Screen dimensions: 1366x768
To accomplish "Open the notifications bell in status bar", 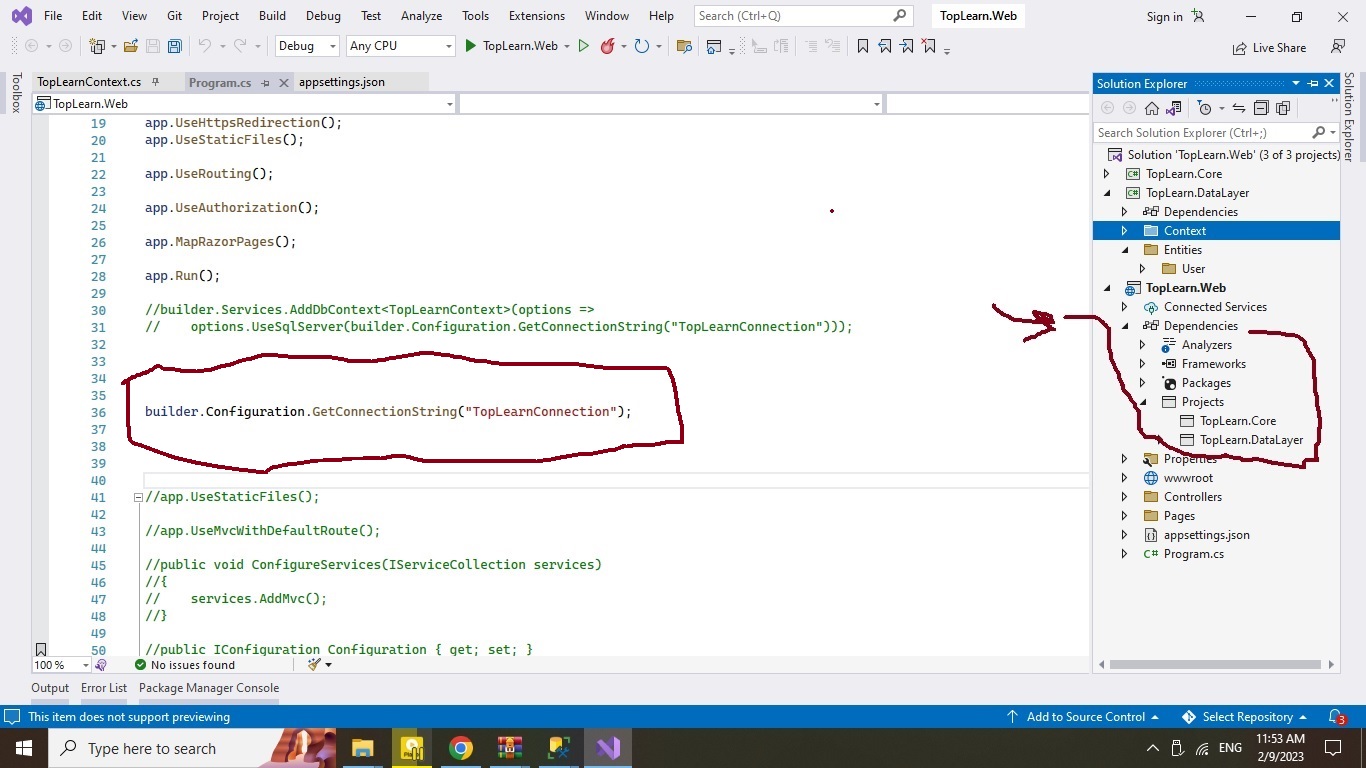I will coord(1336,717).
